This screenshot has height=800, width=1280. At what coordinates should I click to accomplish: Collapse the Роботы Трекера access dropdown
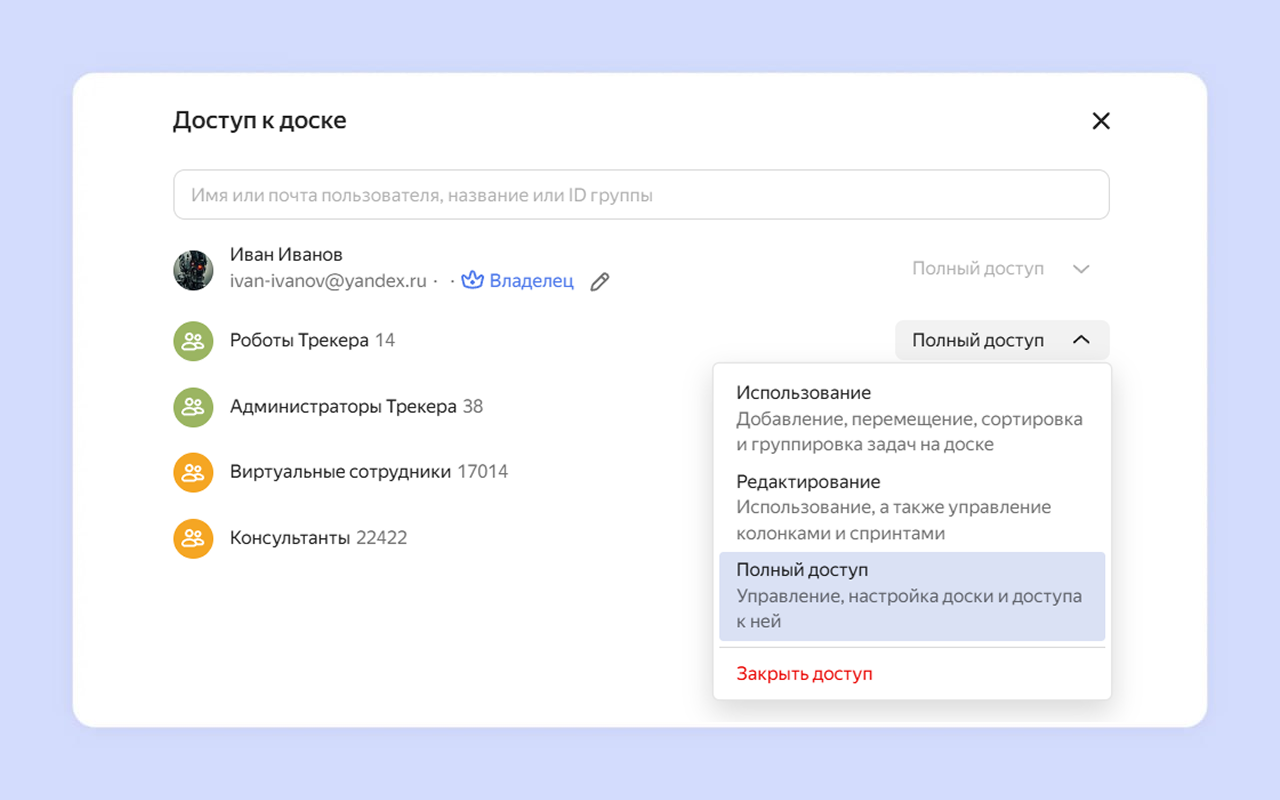tap(1001, 341)
